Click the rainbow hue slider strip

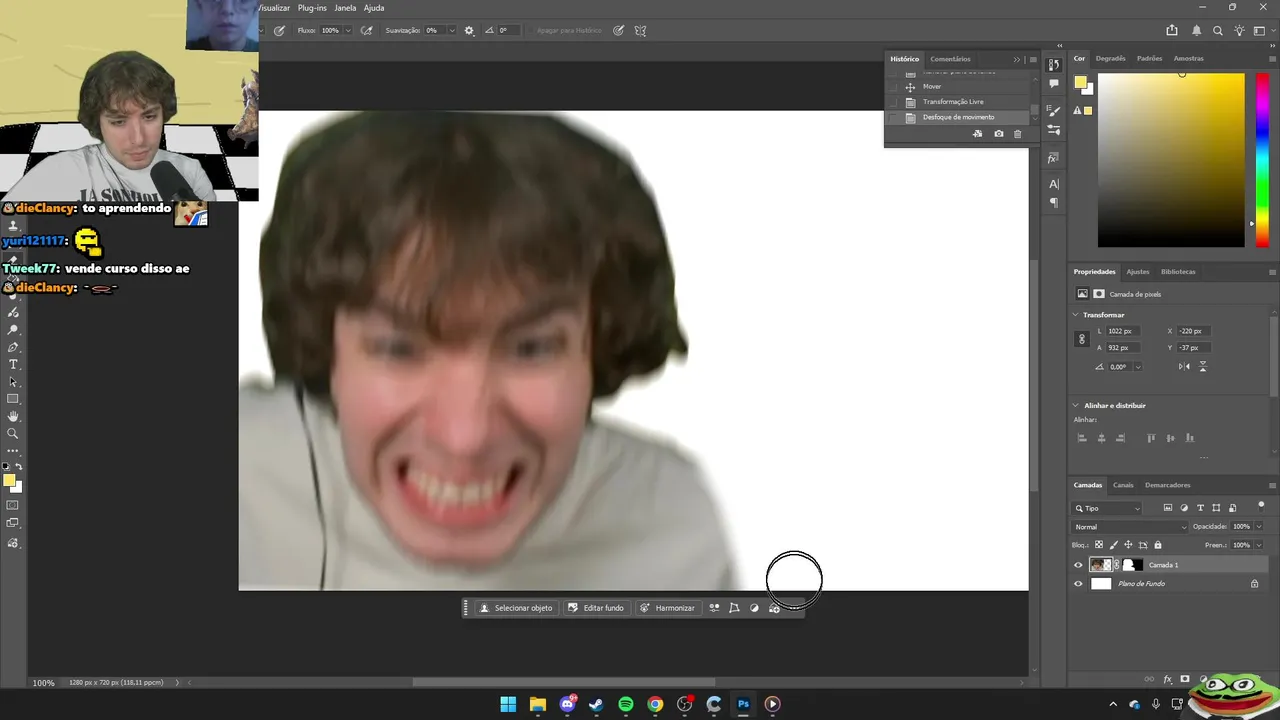pyautogui.click(x=1262, y=160)
